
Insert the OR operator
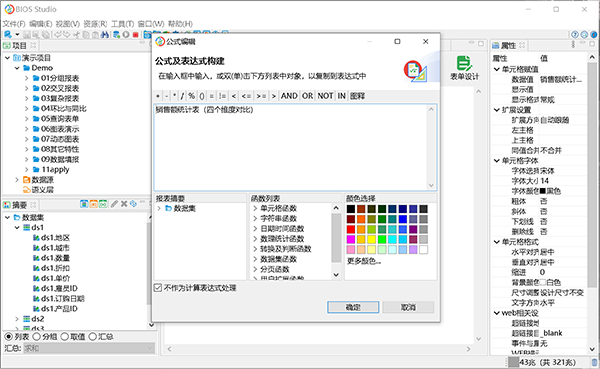click(x=308, y=96)
